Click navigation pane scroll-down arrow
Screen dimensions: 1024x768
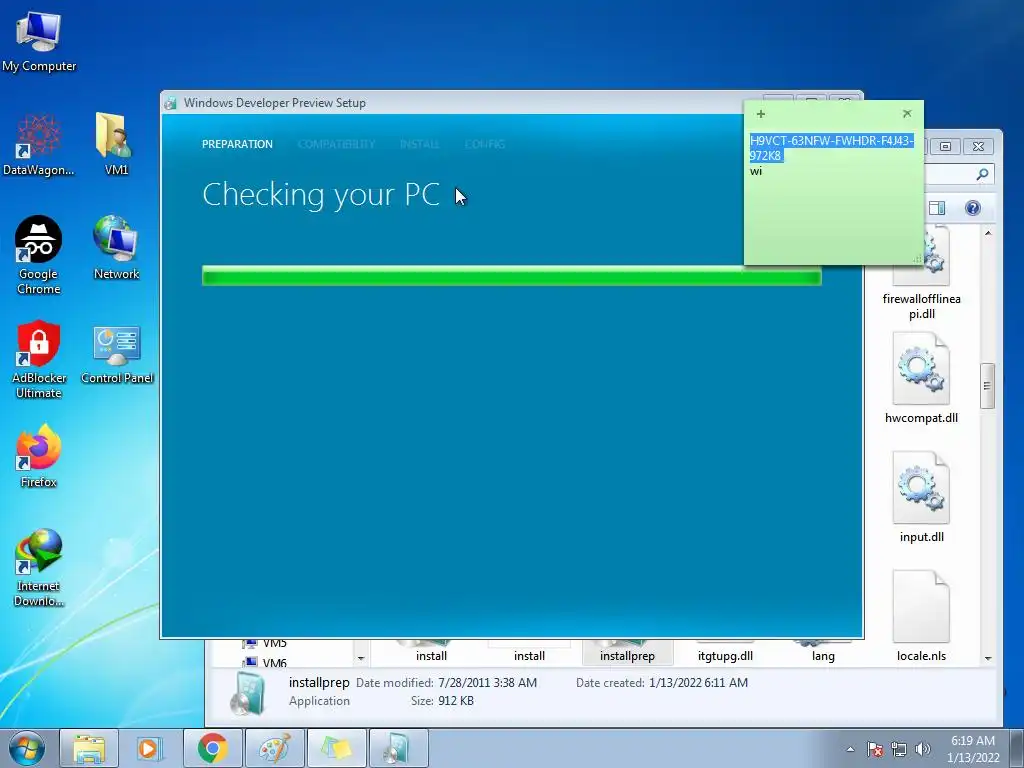[360, 658]
